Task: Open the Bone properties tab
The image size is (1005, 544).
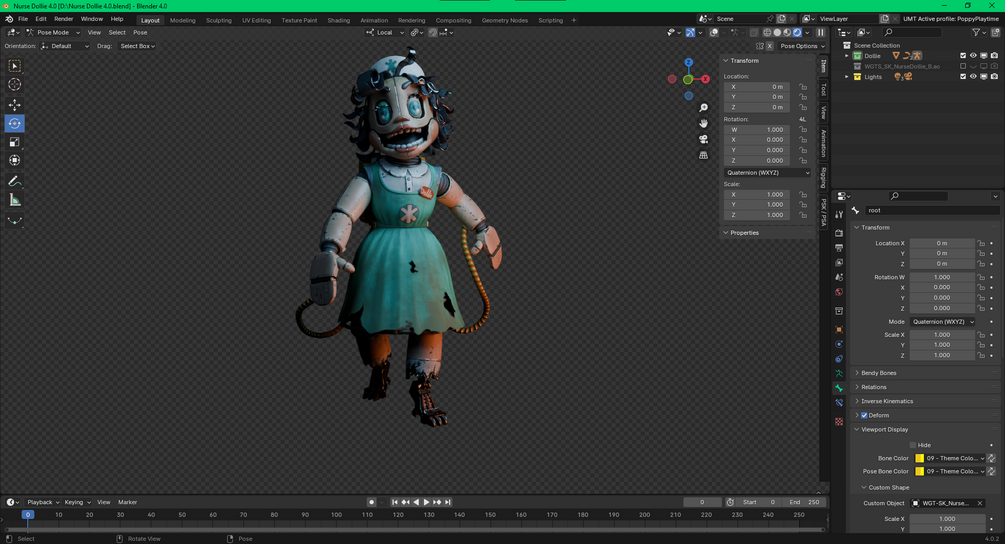Action: pos(838,388)
